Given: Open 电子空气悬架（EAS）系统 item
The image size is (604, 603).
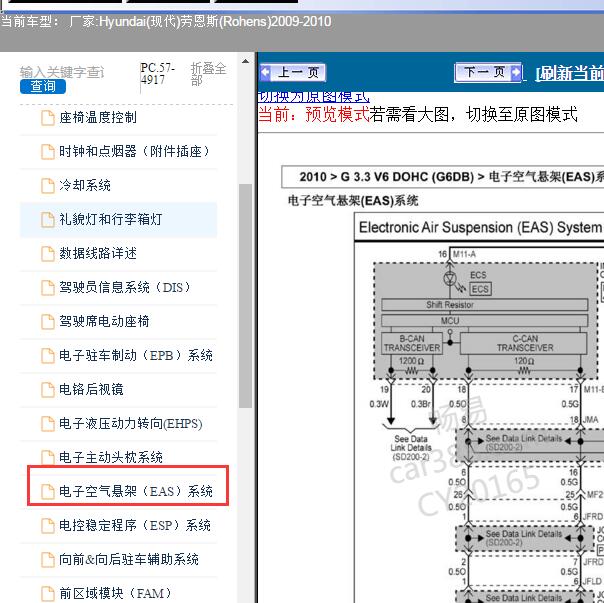Looking at the screenshot, I should coord(135,492).
